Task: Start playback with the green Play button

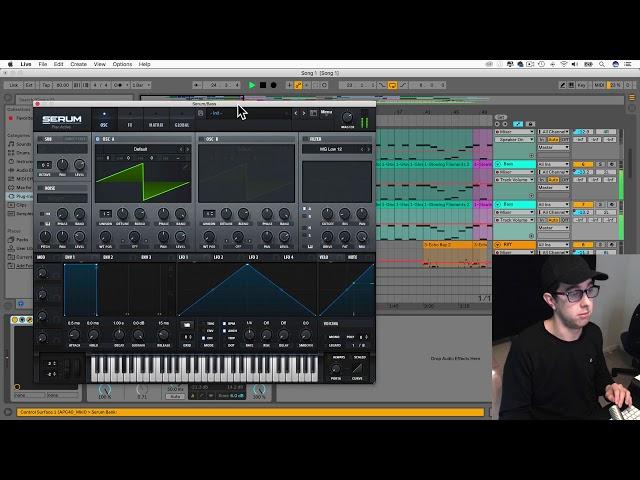Action: (252, 85)
